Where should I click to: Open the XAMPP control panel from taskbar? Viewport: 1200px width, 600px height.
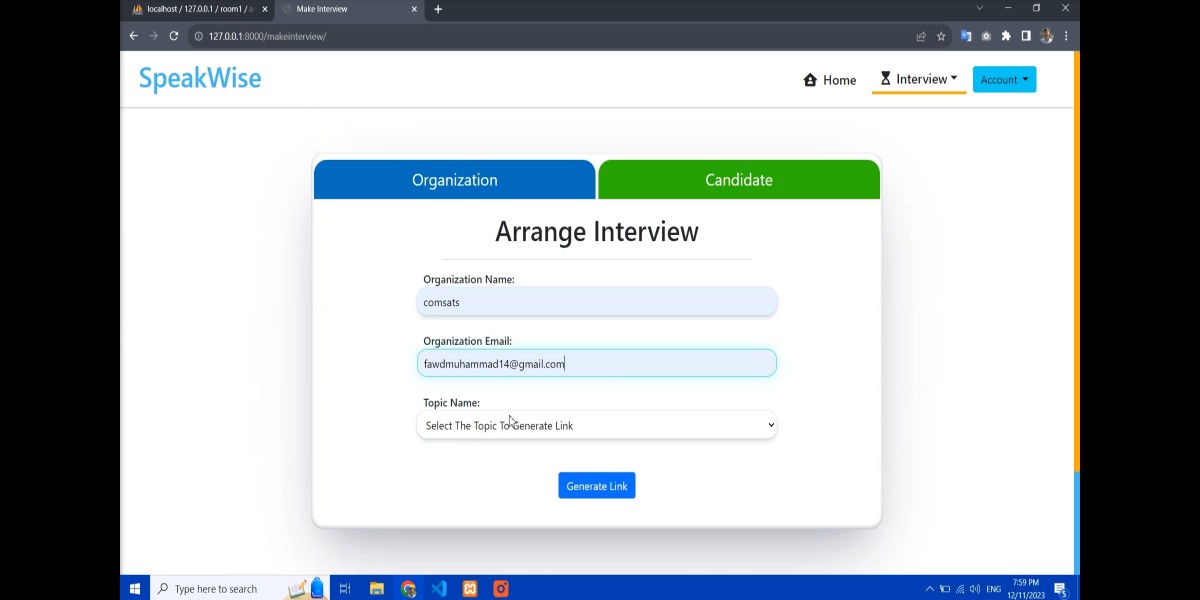pos(470,588)
